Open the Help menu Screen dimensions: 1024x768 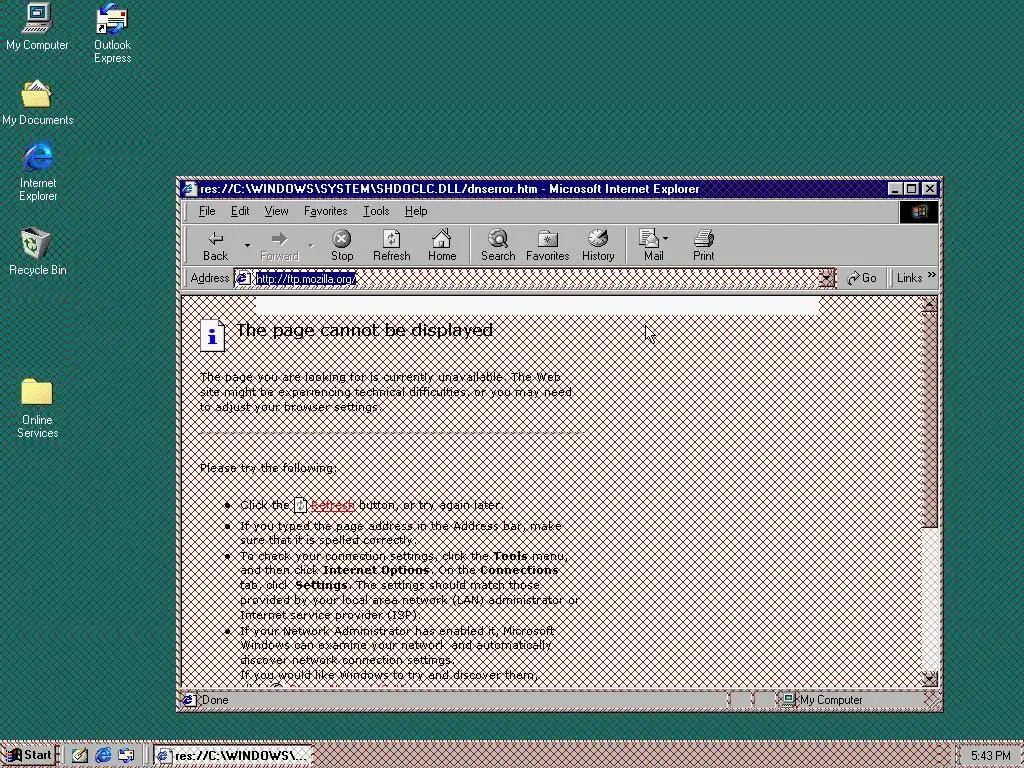point(415,211)
